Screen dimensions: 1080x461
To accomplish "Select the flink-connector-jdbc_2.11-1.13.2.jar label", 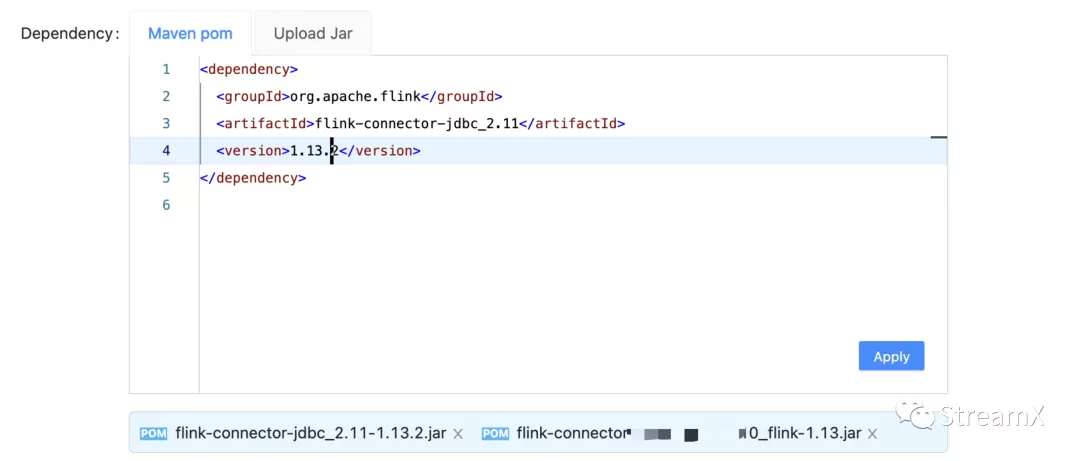I will click(x=310, y=433).
